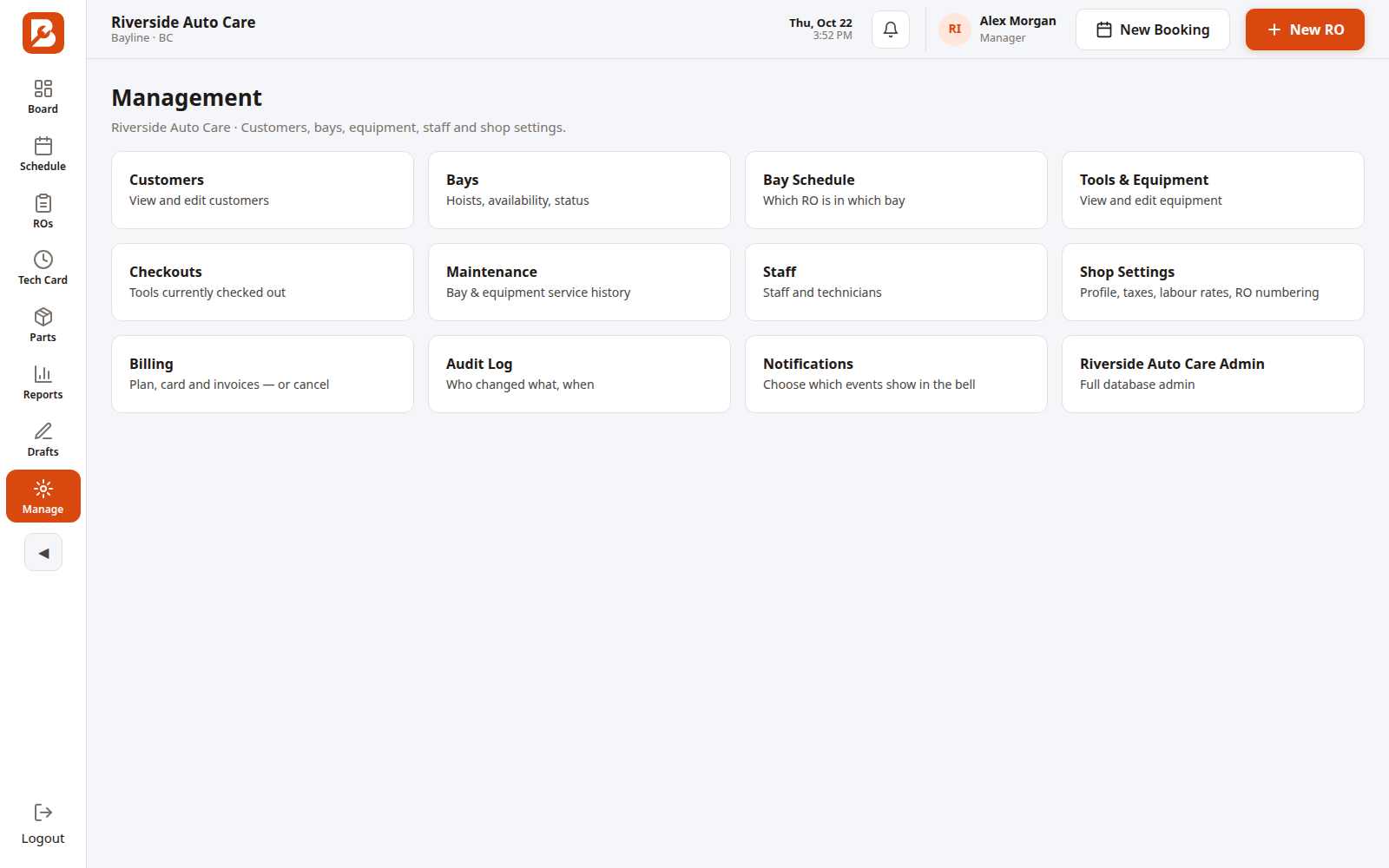The width and height of the screenshot is (1389, 868).
Task: Create a New RO
Action: 1305,30
